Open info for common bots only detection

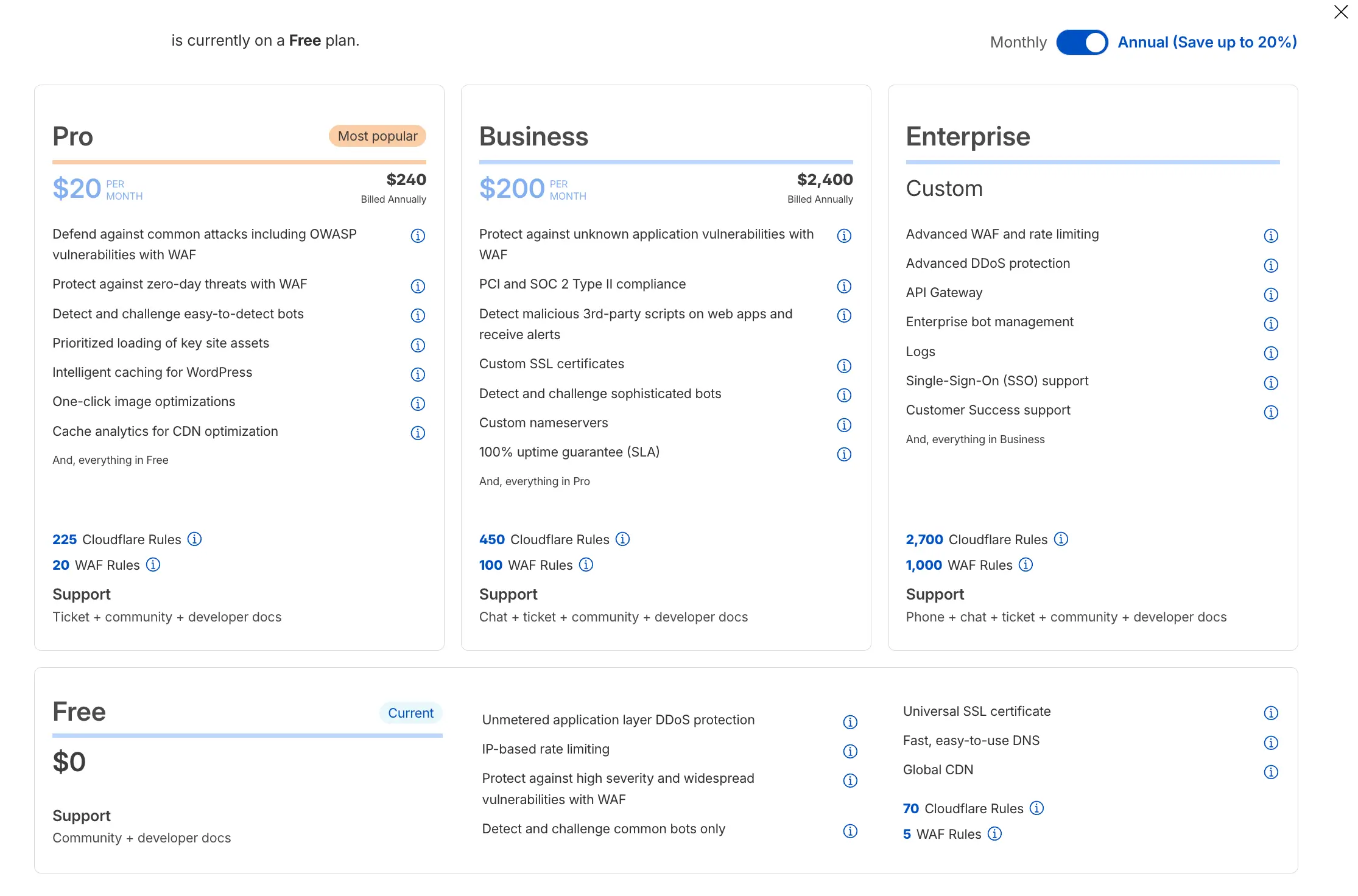tap(850, 831)
